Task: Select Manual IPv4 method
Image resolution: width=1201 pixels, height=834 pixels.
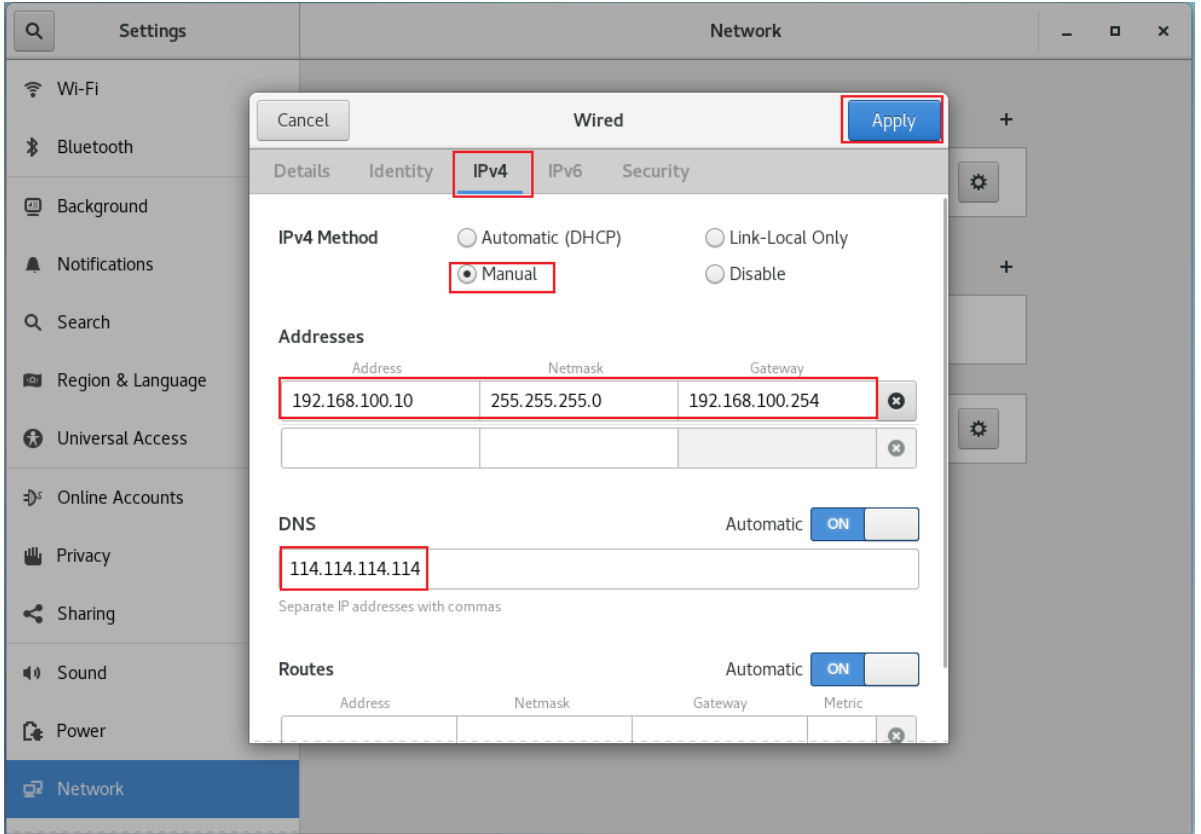Action: tap(497, 273)
